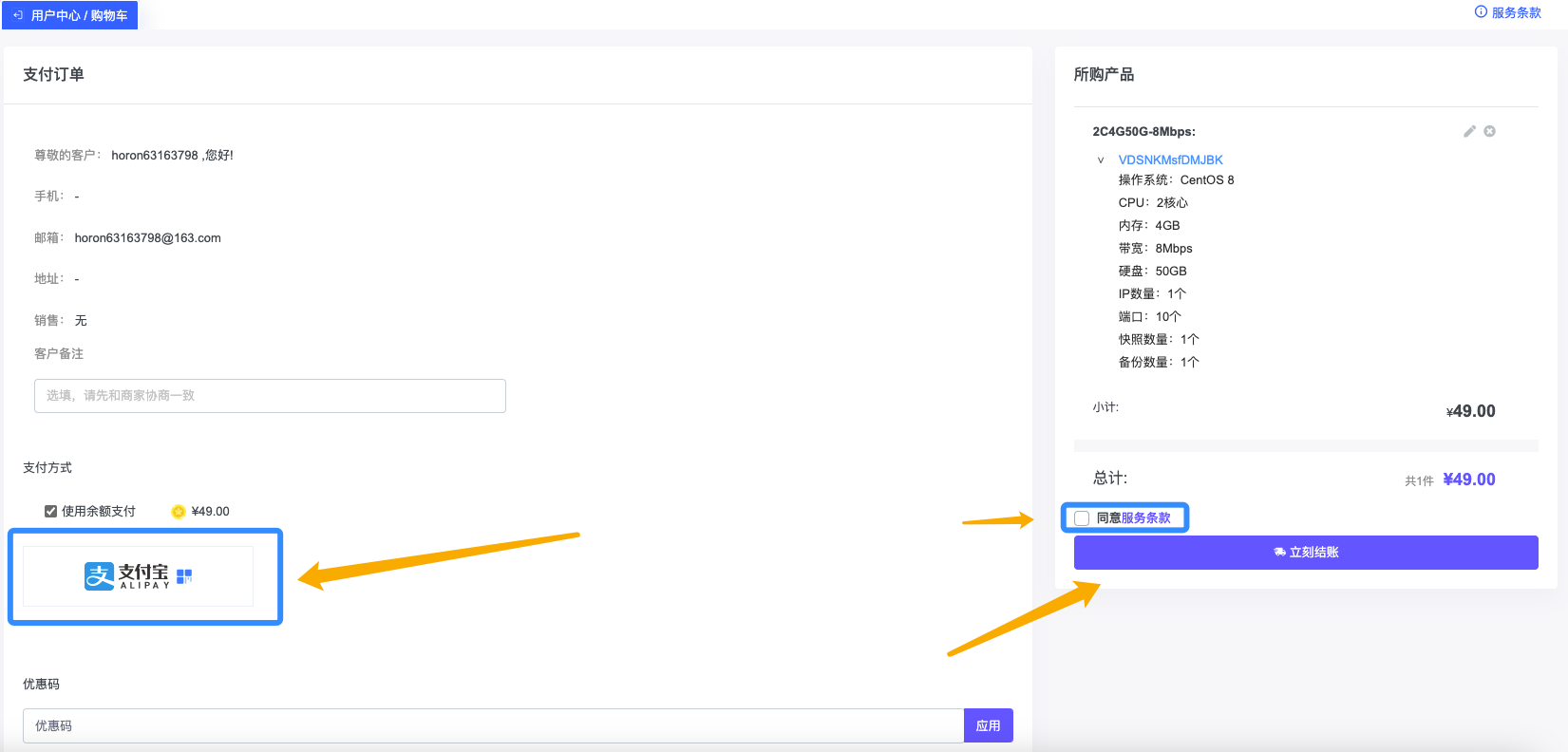The width and height of the screenshot is (1568, 752).
Task: Uncheck the 使用余额支付 checkbox
Action: click(51, 512)
